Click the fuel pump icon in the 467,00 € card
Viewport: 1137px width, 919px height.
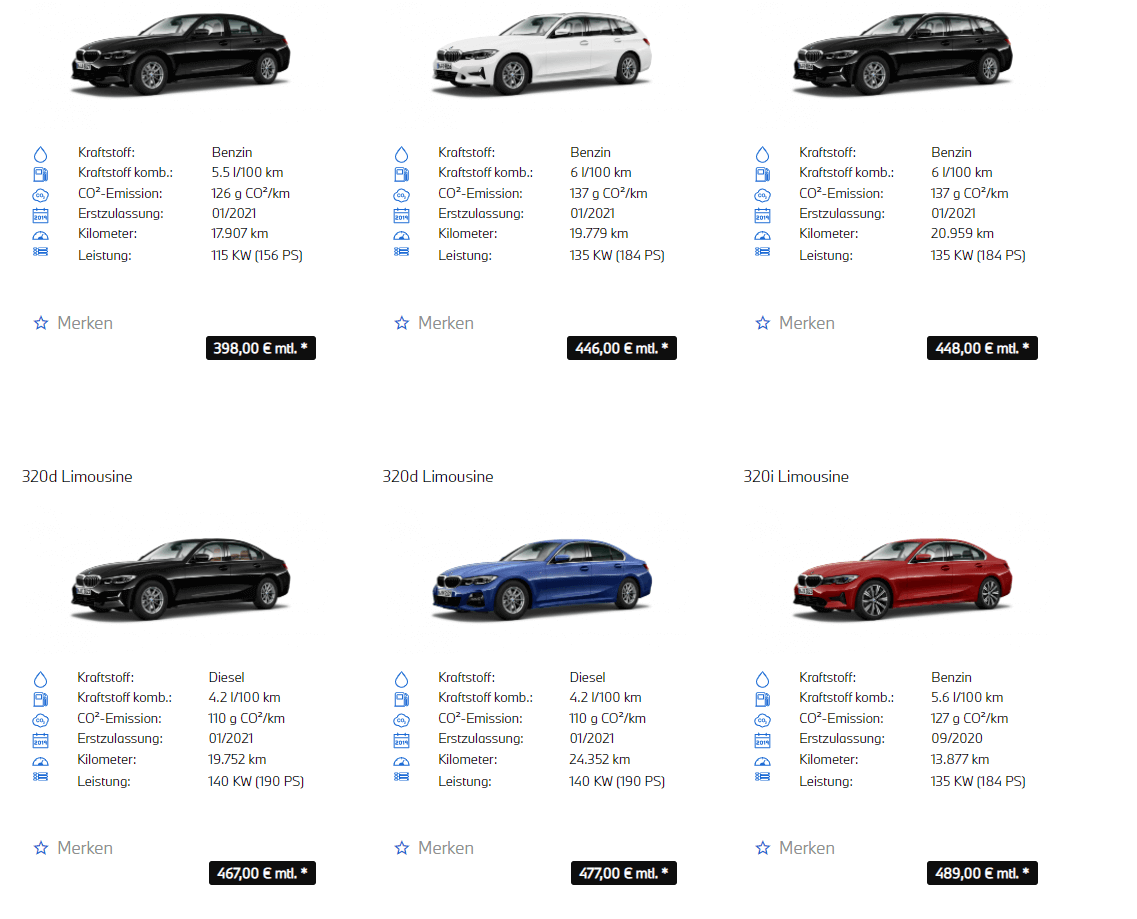click(41, 699)
